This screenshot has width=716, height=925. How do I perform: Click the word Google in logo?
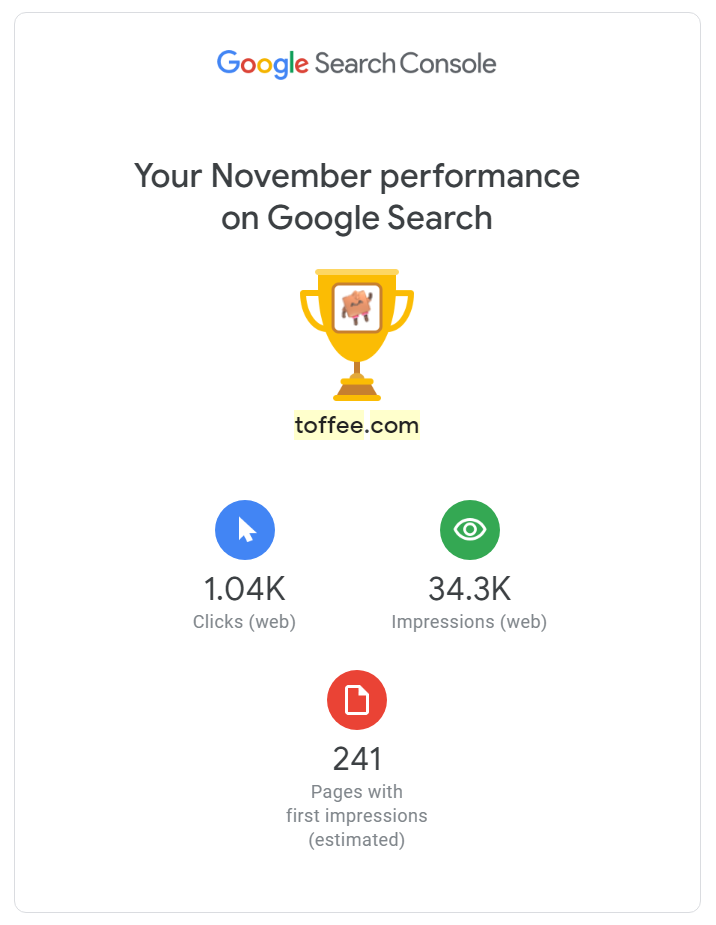click(262, 64)
